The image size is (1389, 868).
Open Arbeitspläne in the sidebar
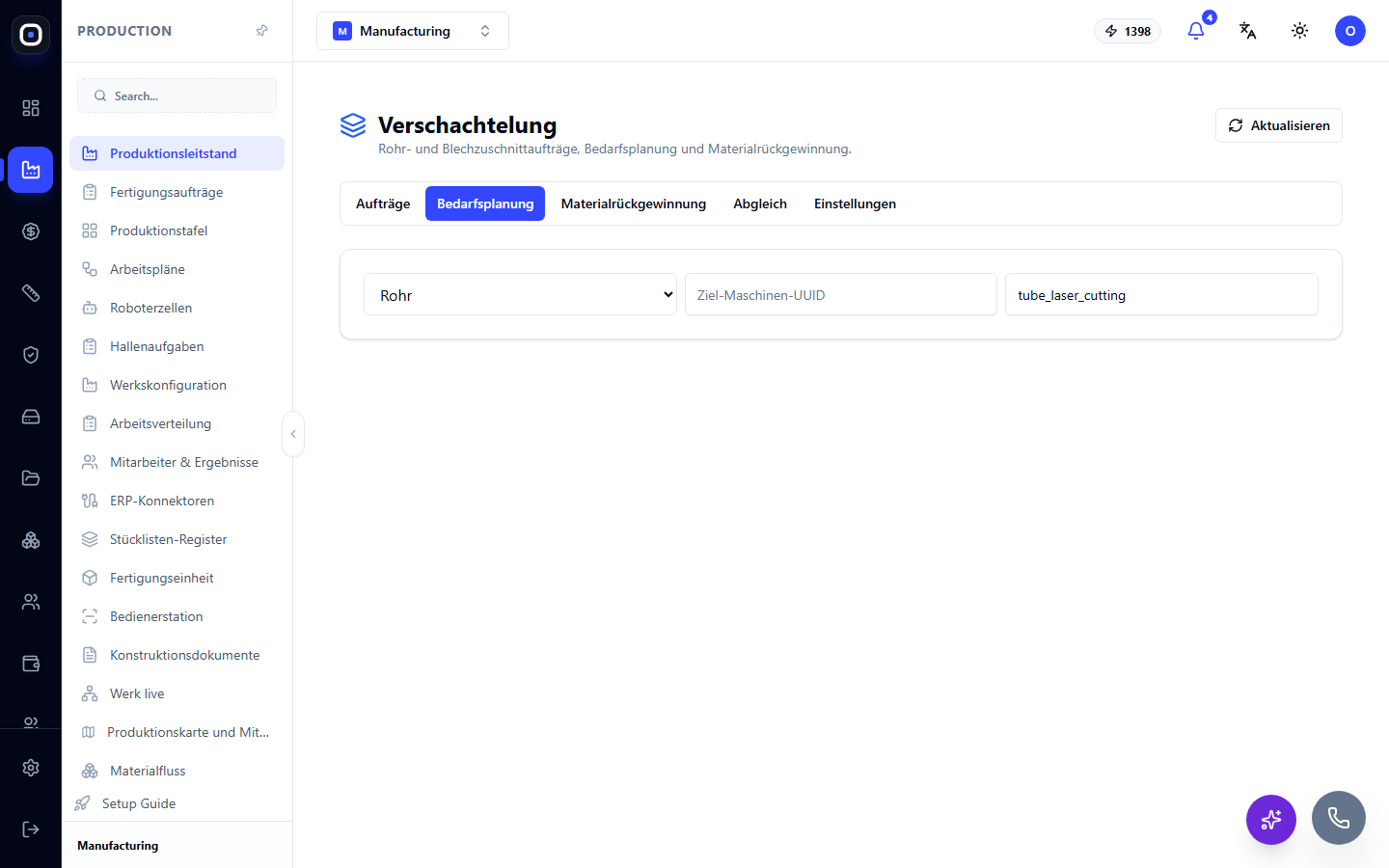177,269
